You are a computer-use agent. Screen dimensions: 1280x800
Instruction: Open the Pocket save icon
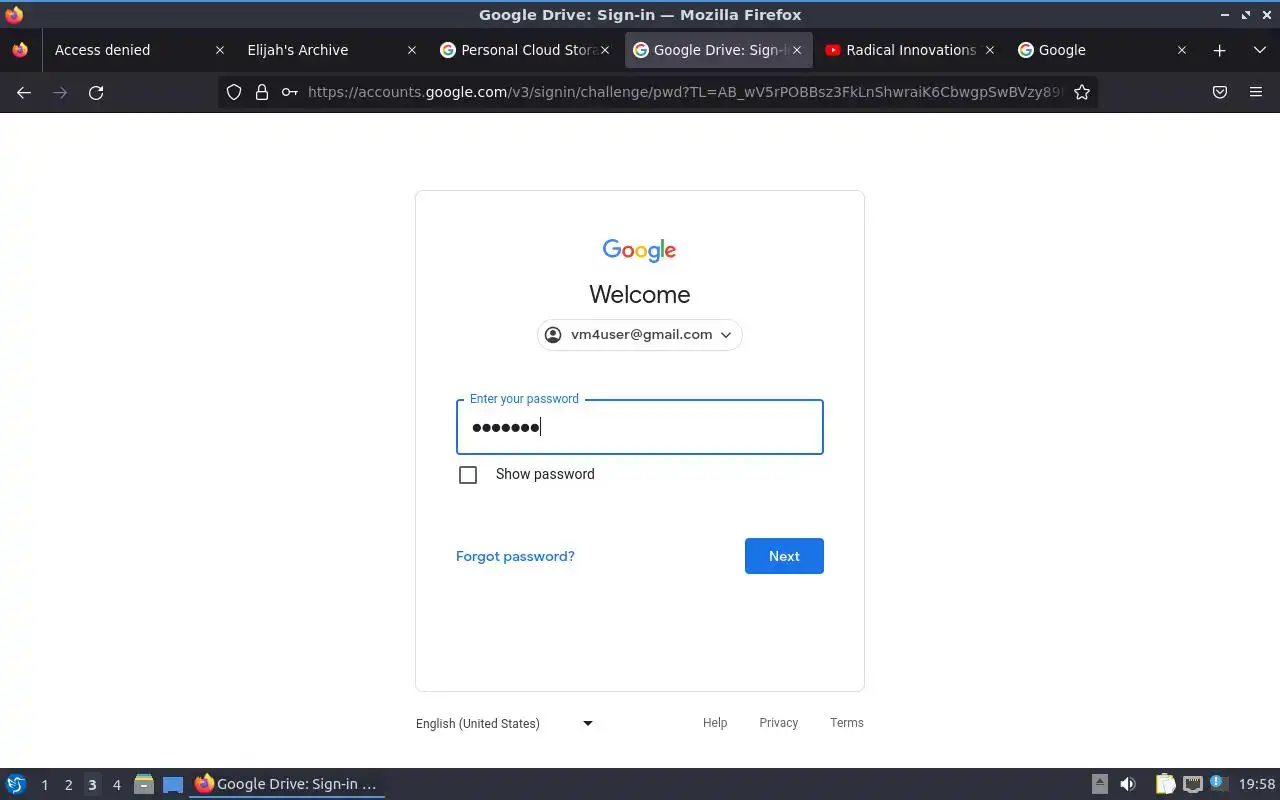coord(1220,92)
